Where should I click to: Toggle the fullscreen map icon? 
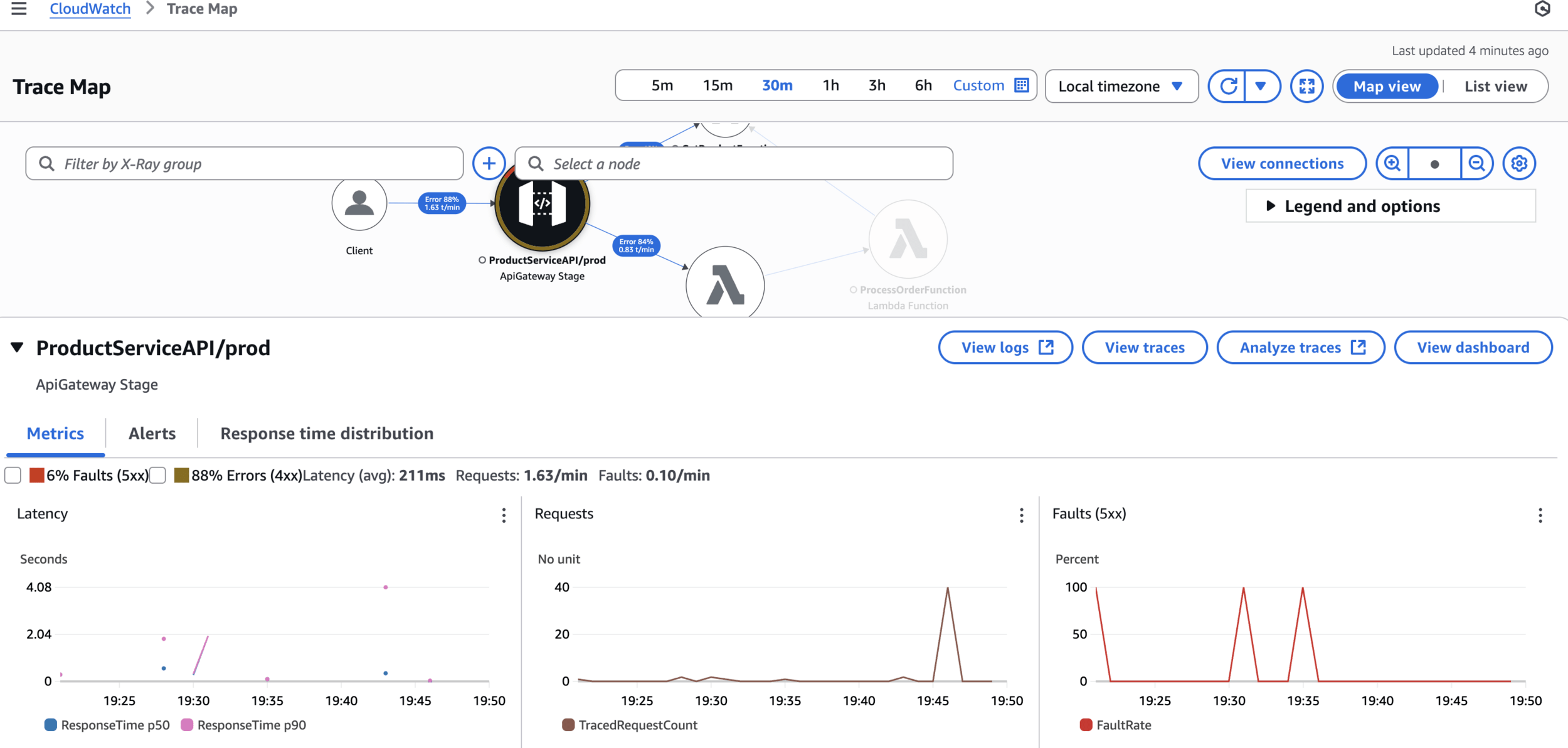[x=1306, y=86]
